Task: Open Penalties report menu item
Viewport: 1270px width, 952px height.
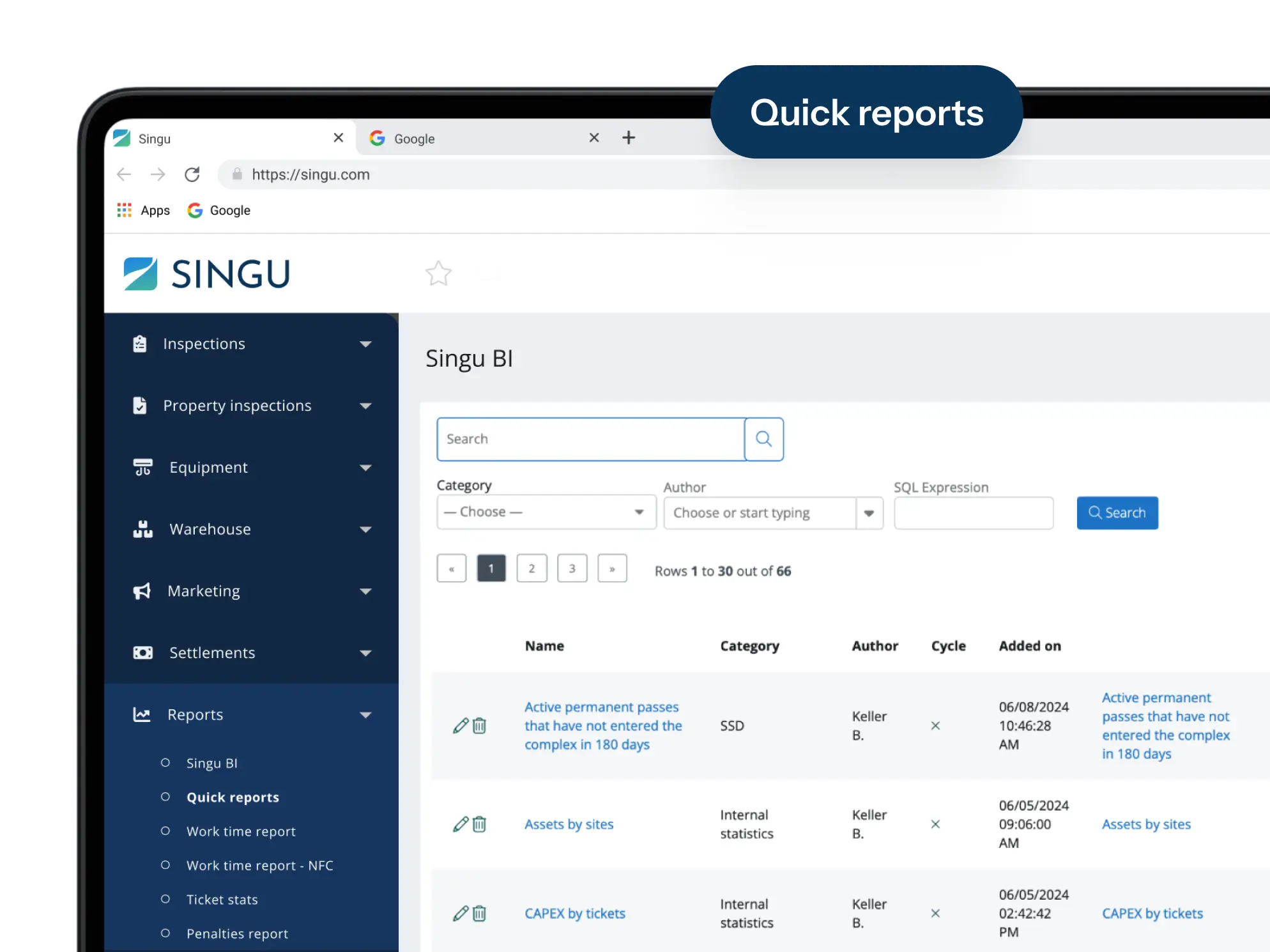Action: click(237, 933)
